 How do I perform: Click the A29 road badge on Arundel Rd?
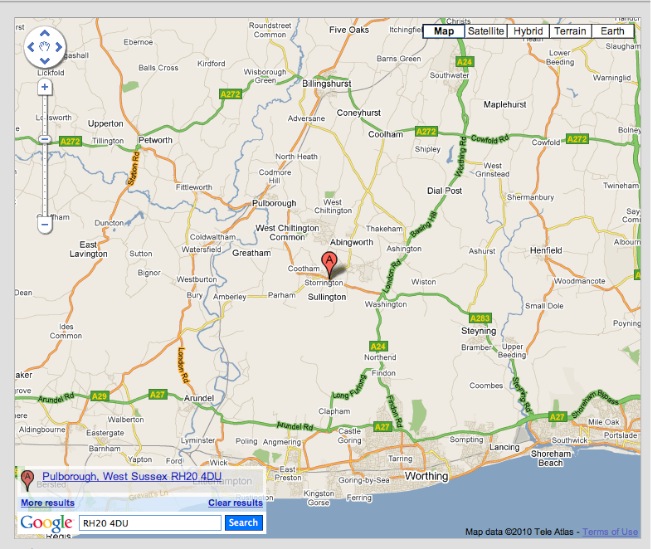pos(99,396)
